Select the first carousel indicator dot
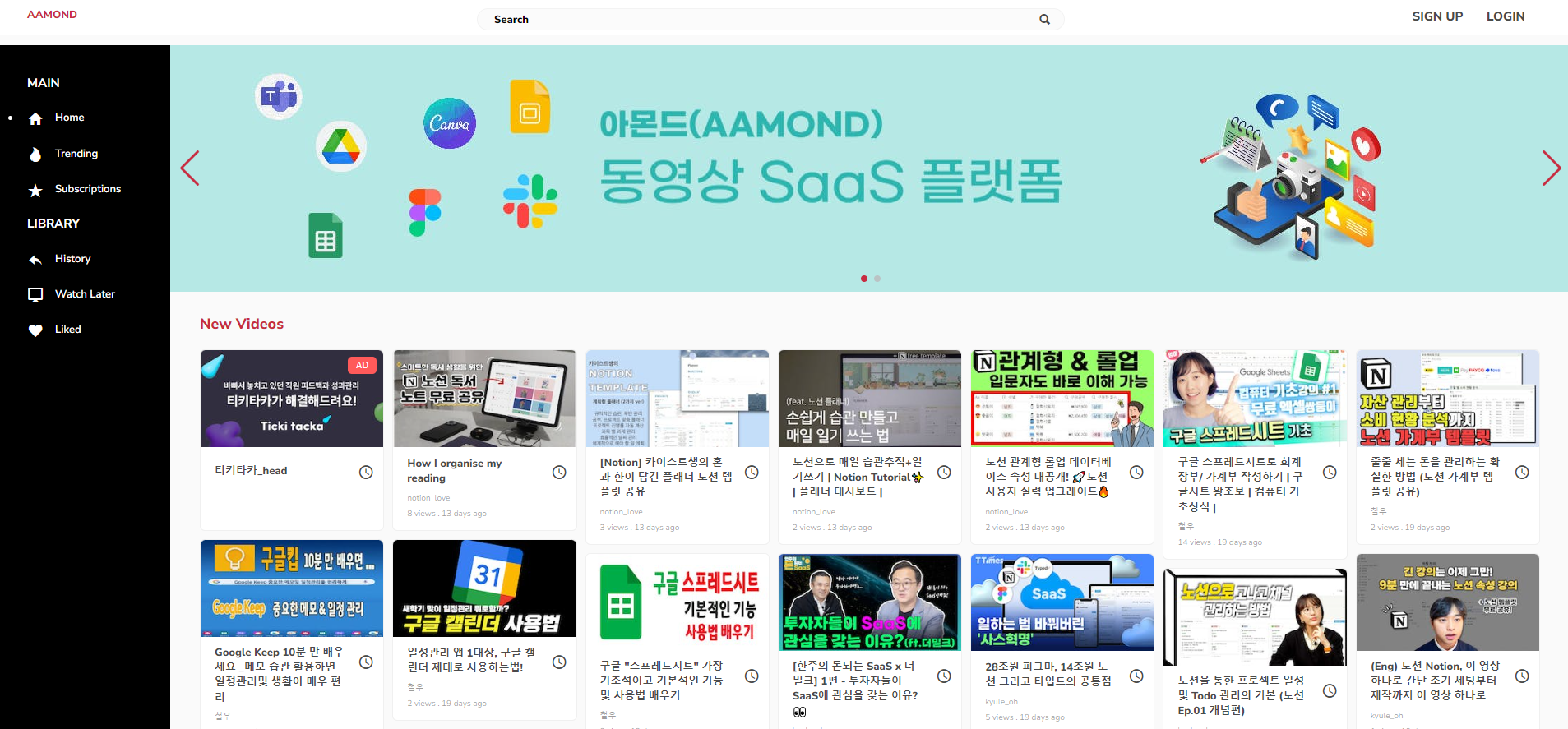The height and width of the screenshot is (729, 1568). click(863, 279)
